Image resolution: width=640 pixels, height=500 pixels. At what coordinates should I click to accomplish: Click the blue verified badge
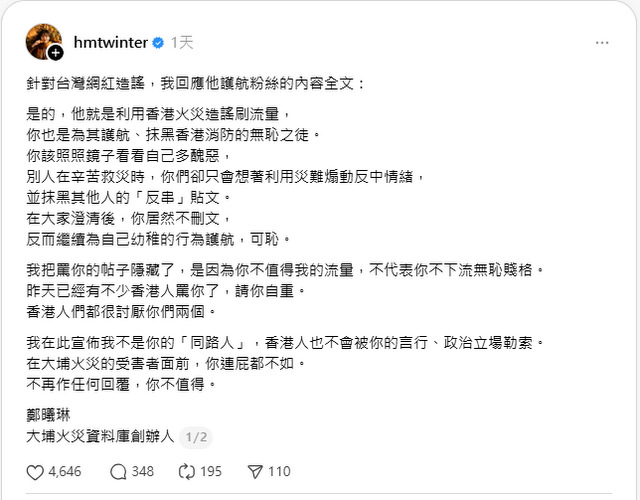click(157, 43)
